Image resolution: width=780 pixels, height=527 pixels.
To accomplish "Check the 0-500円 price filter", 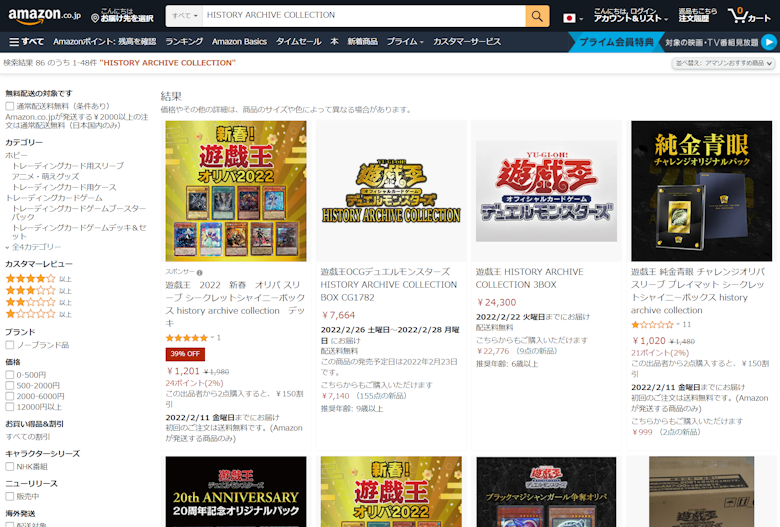I will 9,375.
